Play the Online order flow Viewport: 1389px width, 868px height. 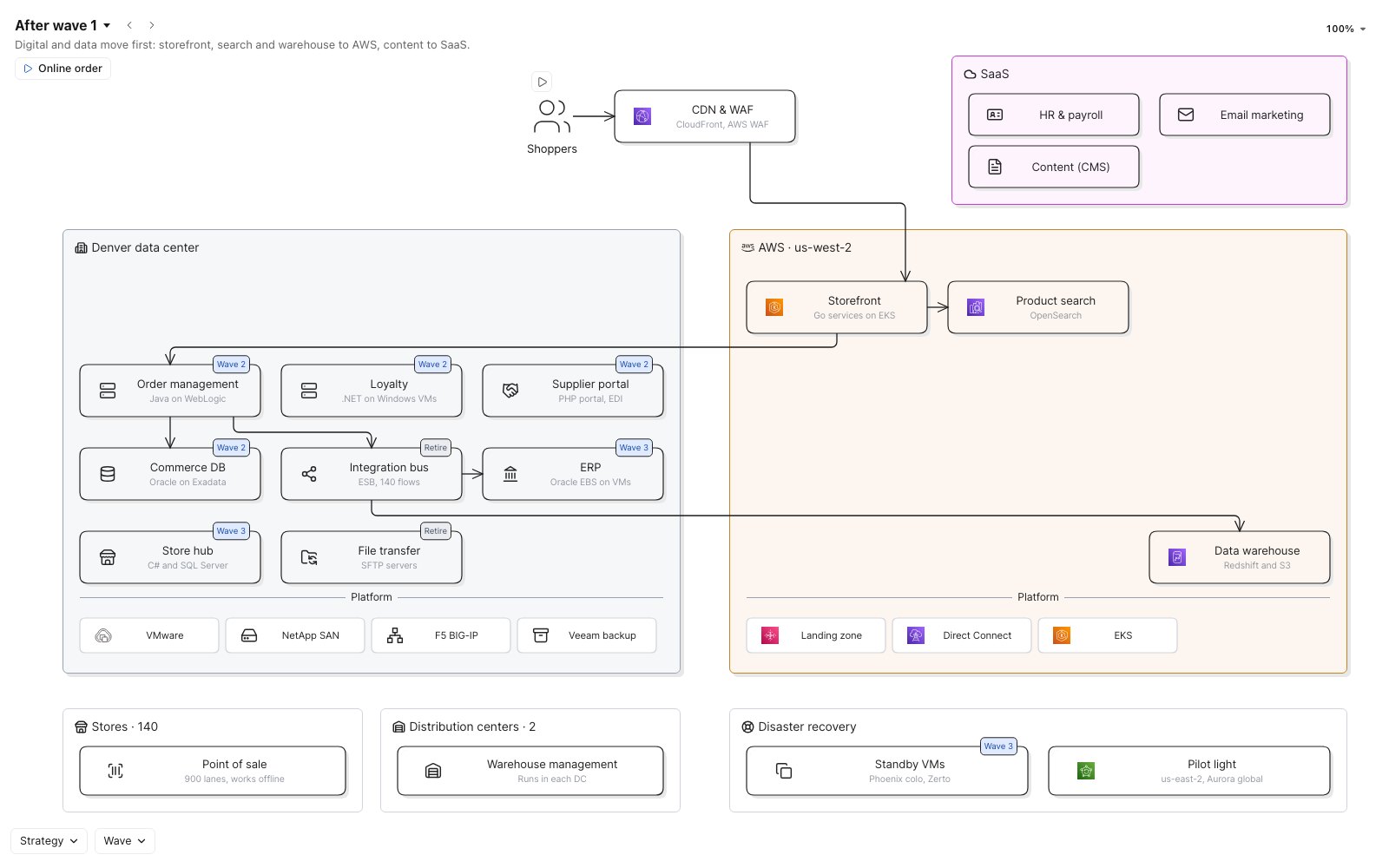63,69
